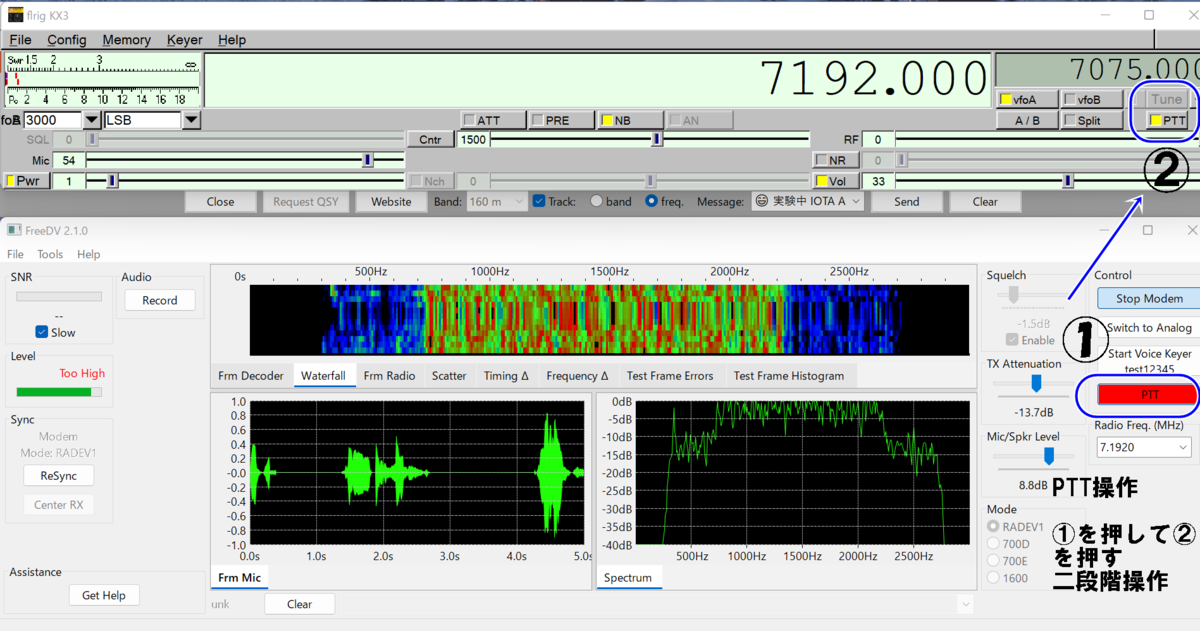Screen dimensions: 1200x631
Task: Adjust the TX Attenuation slider
Action: point(1035,383)
